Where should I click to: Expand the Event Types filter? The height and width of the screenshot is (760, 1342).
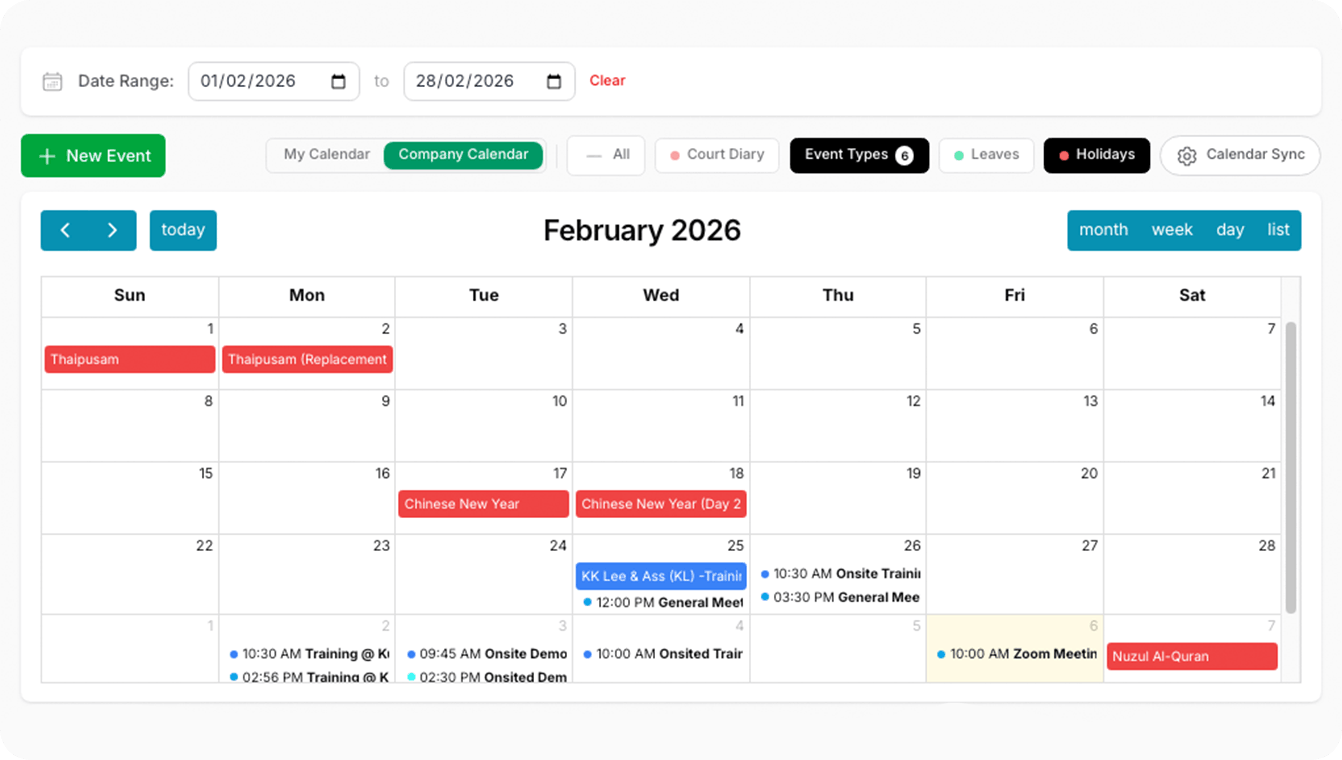pos(846,155)
